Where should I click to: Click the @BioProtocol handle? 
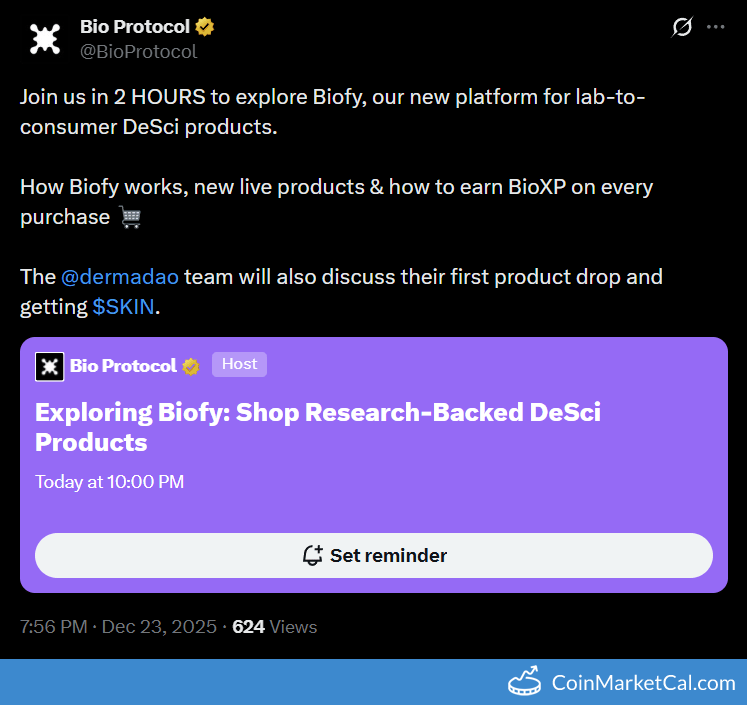click(x=139, y=51)
